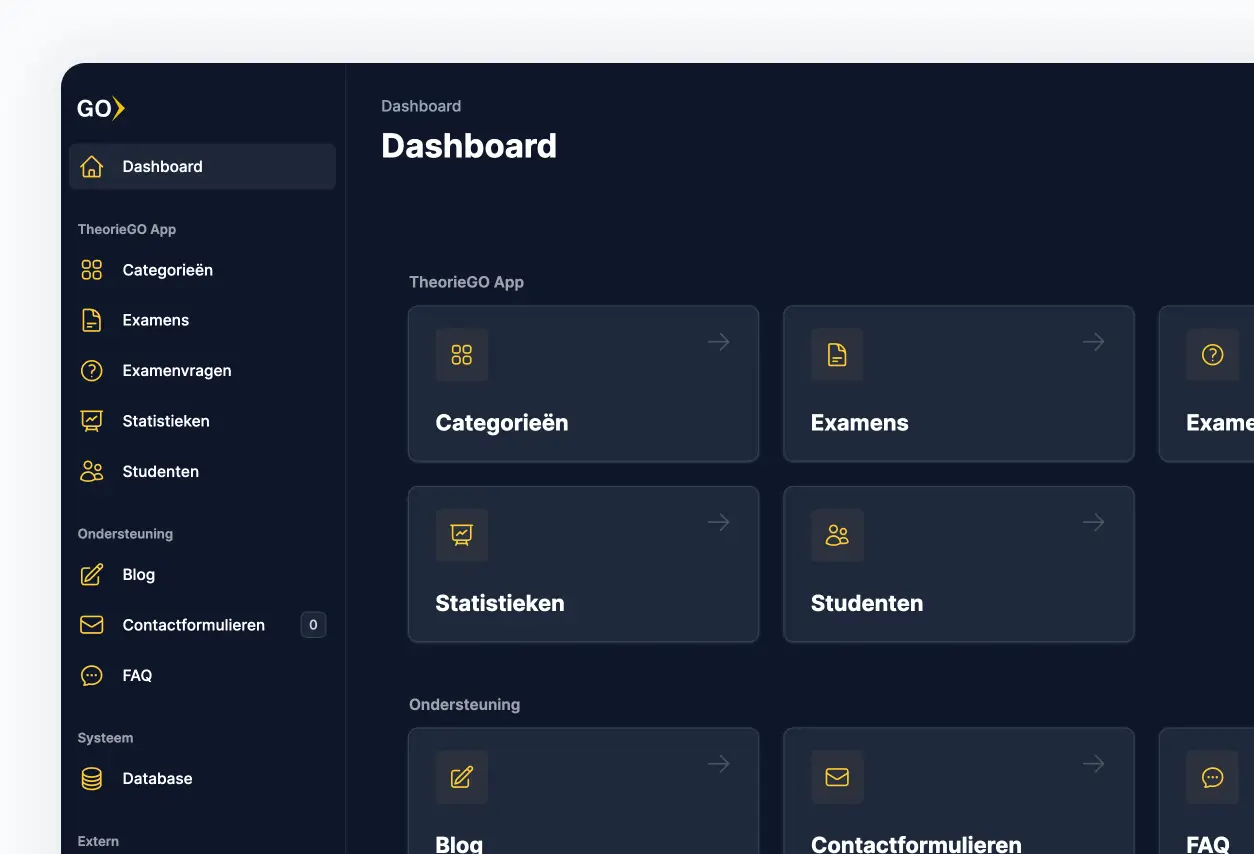Click the Dashboard breadcrumb link

pyautogui.click(x=421, y=105)
